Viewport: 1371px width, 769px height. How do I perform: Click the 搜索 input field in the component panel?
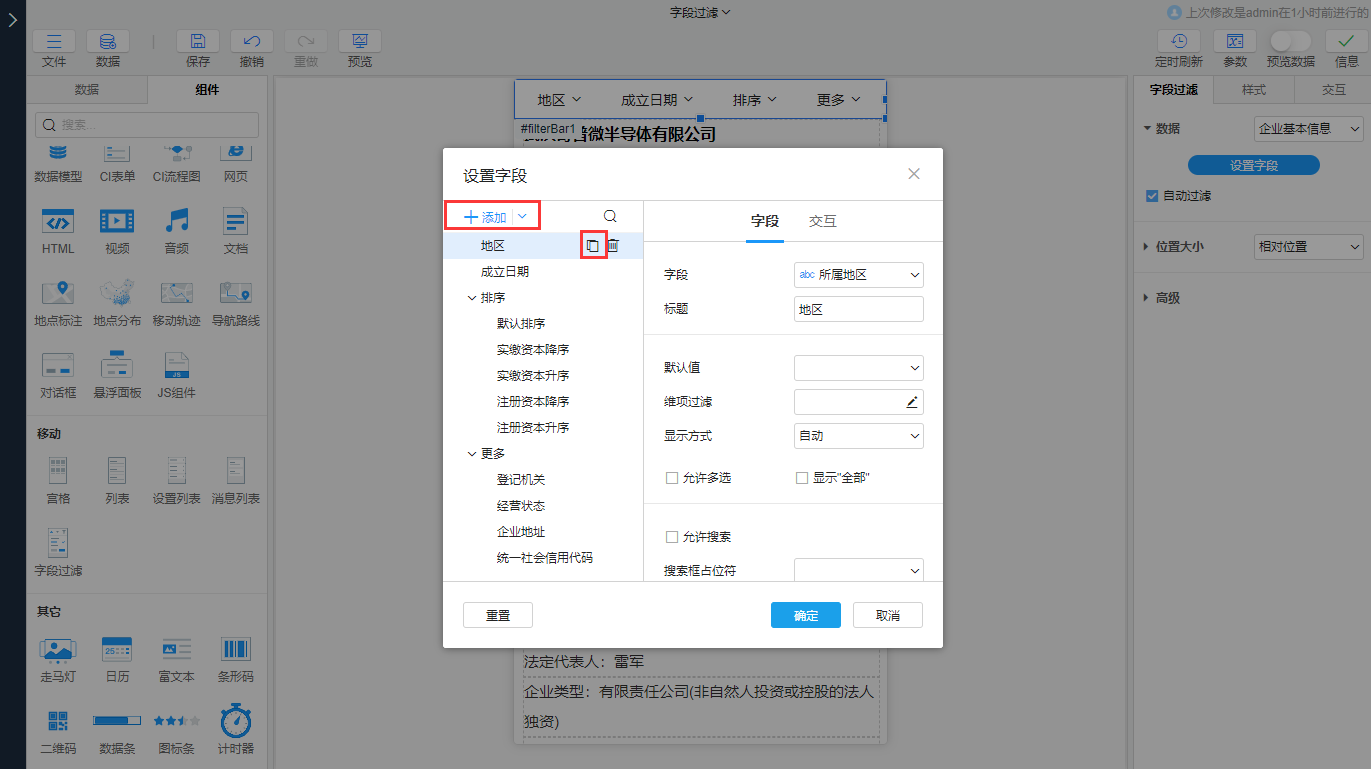(x=146, y=125)
